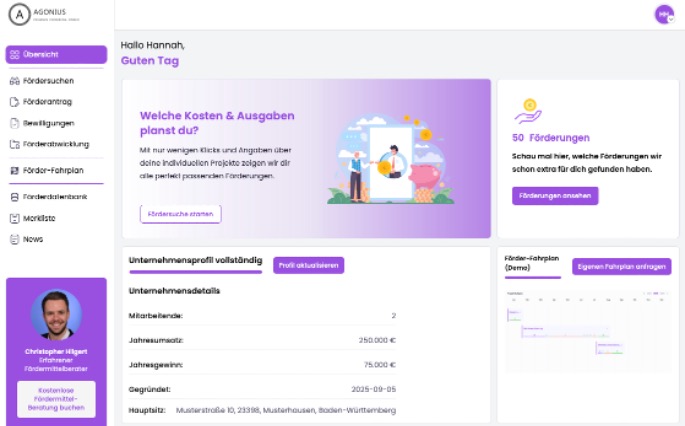Viewport: 685px width, 426px height.
Task: Request own plan via Eigenen Fahrplan anfragen
Action: [x=621, y=267]
